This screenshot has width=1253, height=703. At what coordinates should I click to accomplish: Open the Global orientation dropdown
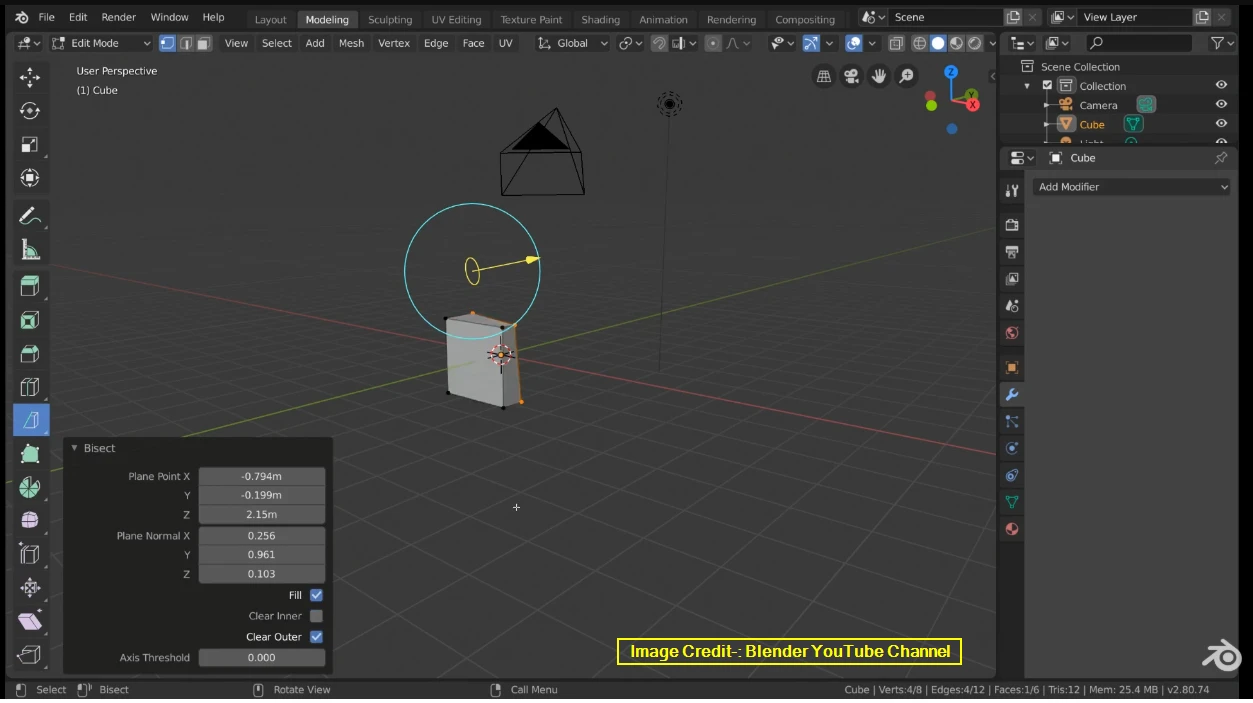(x=572, y=43)
